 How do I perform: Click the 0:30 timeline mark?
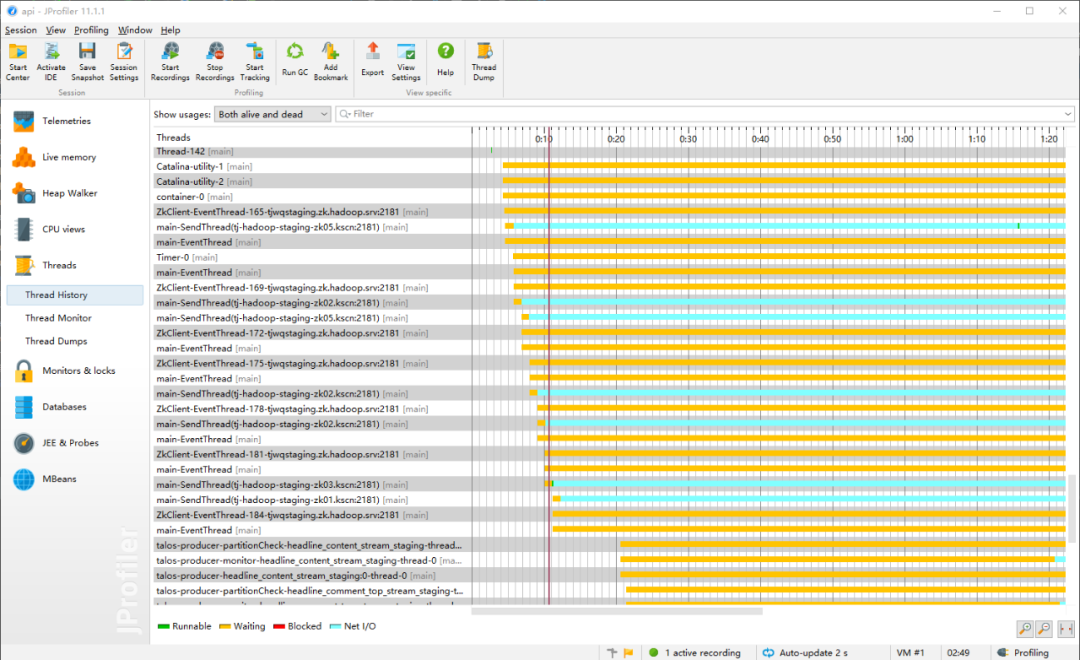pyautogui.click(x=688, y=139)
